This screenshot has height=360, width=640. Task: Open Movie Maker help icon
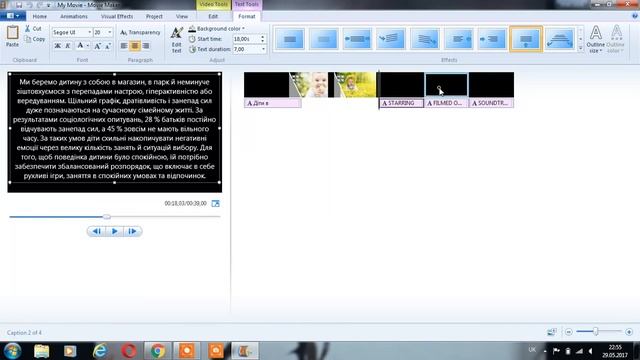[635, 16]
